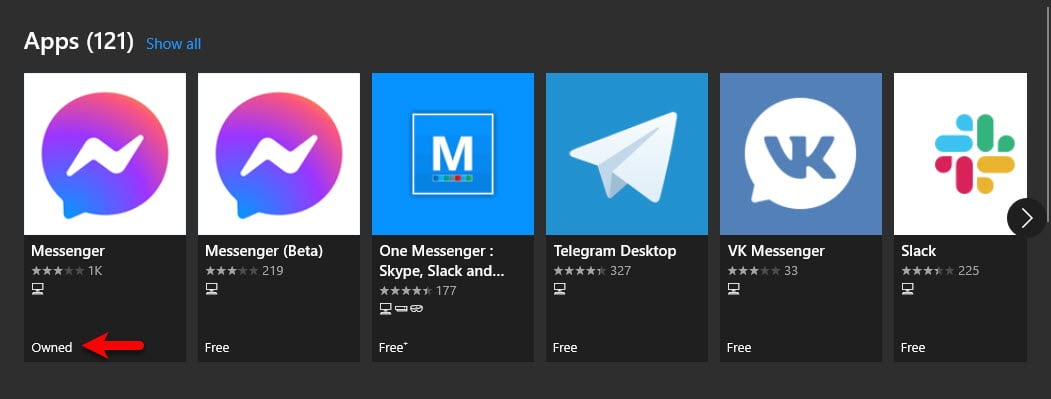Click the Free price under Slack
Viewport: 1051px width, 399px height.
[x=913, y=347]
